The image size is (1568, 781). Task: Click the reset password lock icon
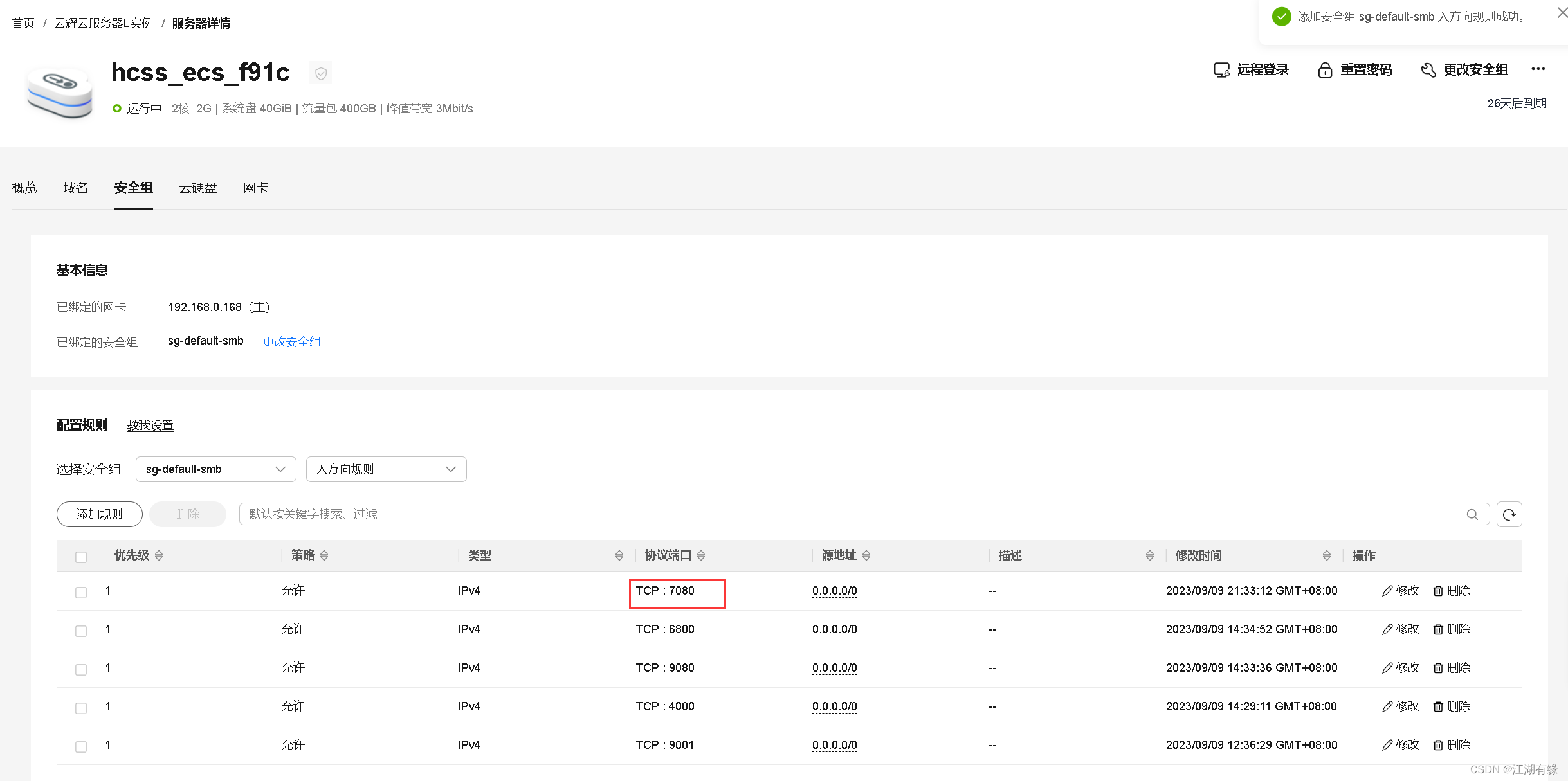1325,70
